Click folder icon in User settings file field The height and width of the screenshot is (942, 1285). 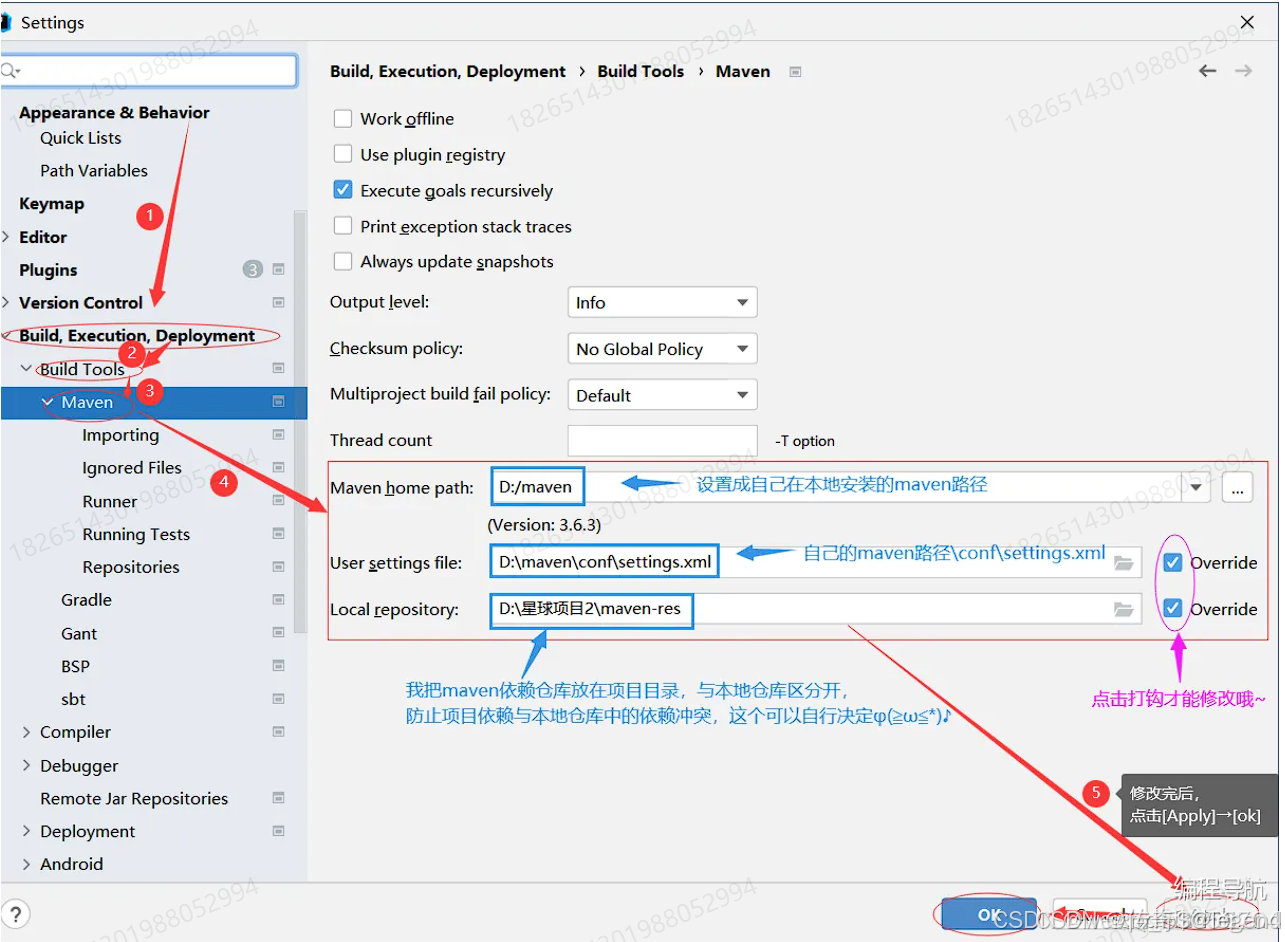pos(1123,563)
